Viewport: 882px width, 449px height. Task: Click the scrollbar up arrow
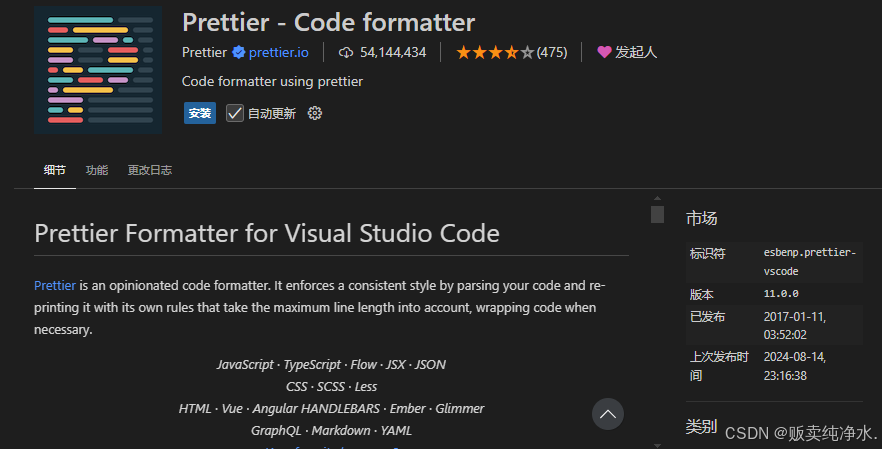[x=658, y=198]
